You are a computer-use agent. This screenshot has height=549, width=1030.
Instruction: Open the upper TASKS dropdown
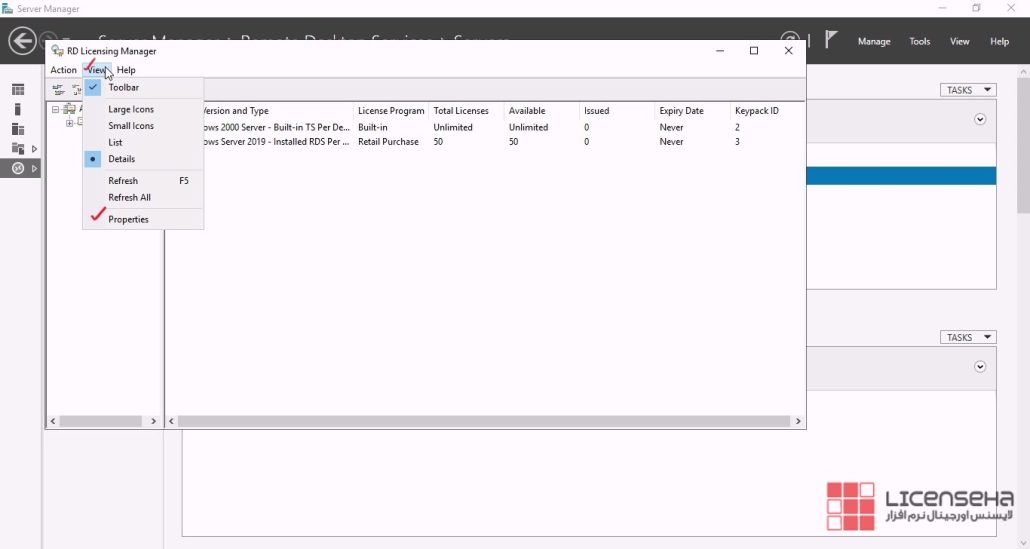(x=967, y=90)
